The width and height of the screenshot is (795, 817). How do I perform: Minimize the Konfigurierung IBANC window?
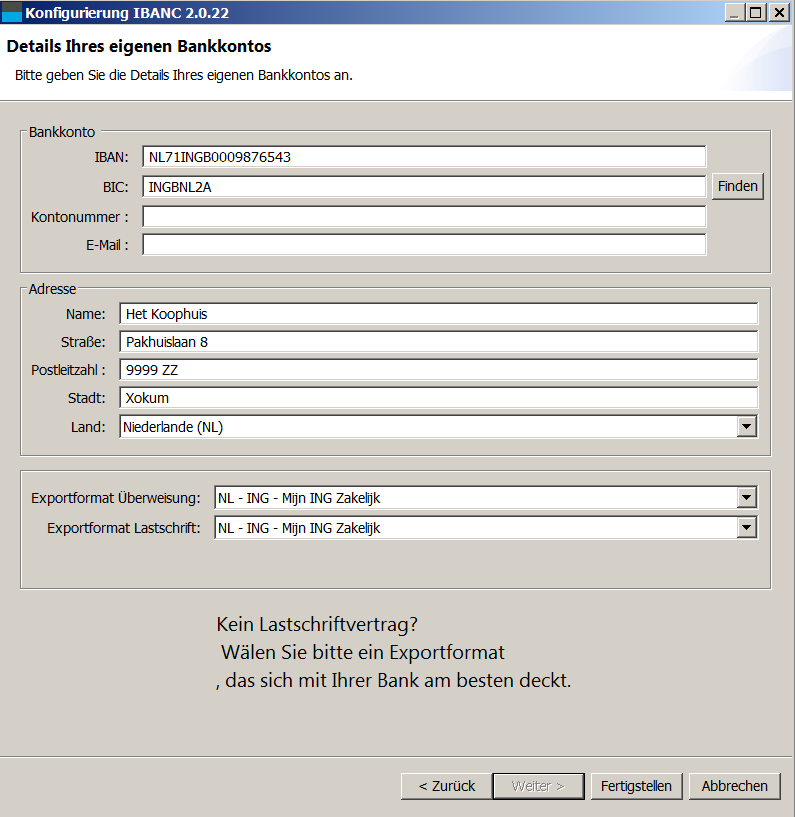tap(734, 13)
